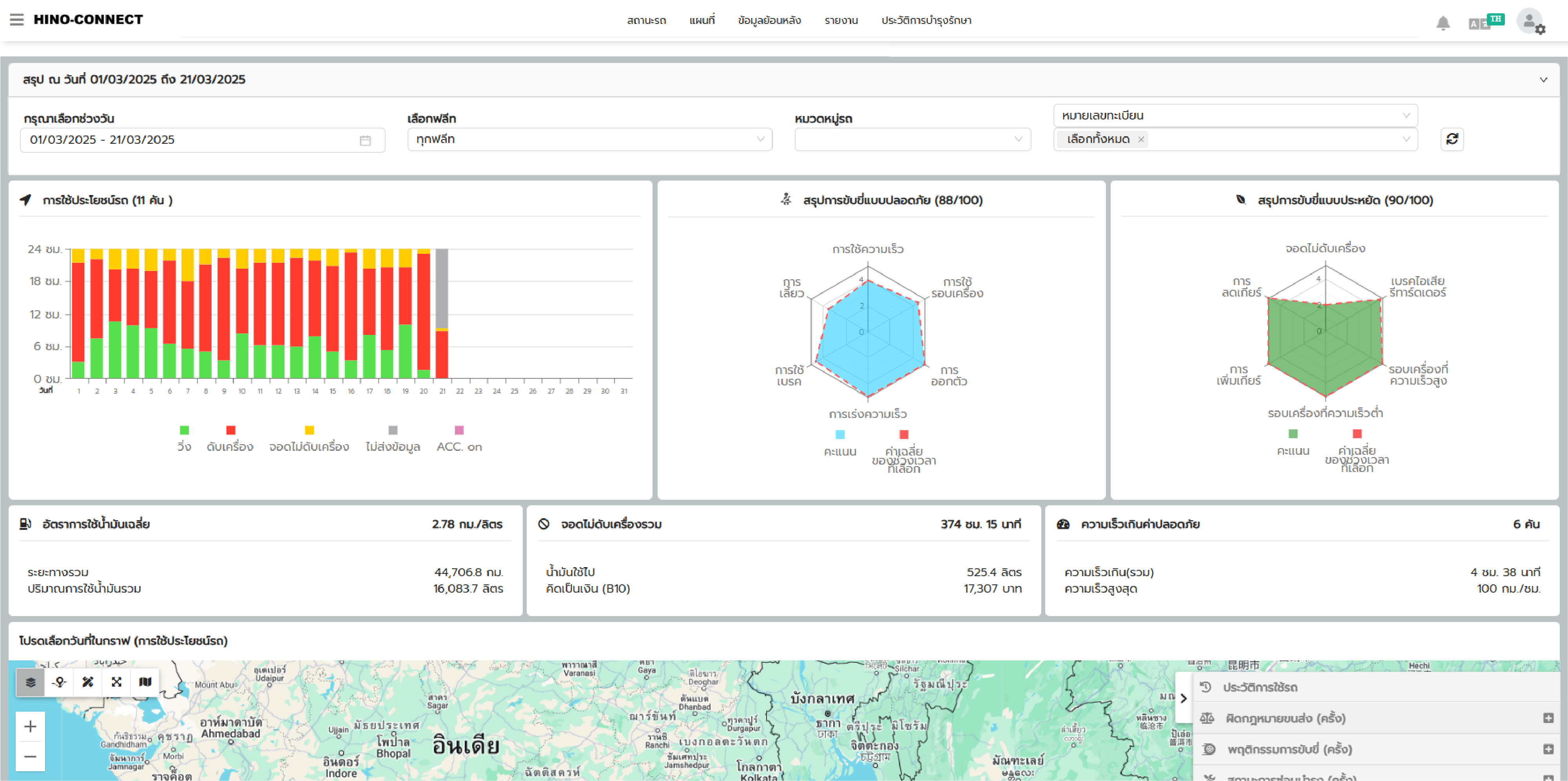Toggle the วิ่ง legend series
The width and height of the screenshot is (1568, 781).
pyautogui.click(x=184, y=439)
